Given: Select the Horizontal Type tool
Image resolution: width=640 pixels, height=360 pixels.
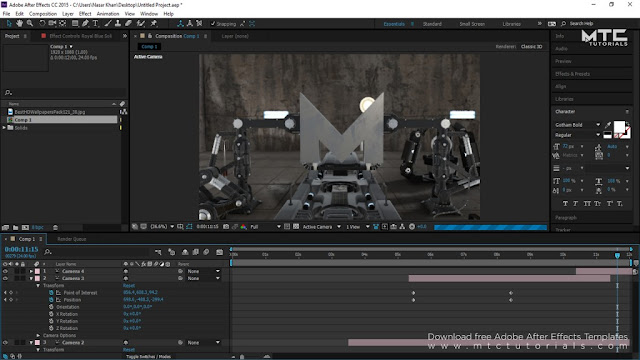Looking at the screenshot, I should point(96,24).
